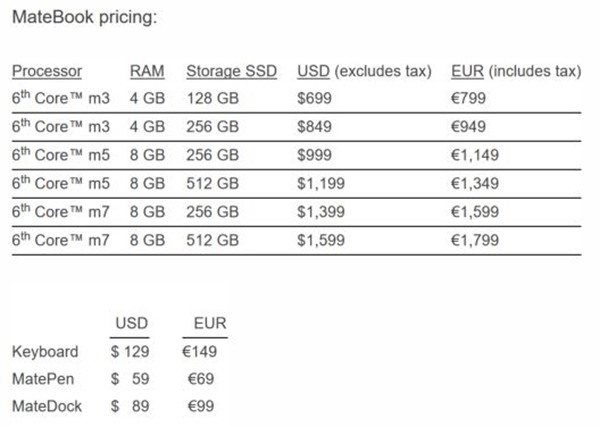
Task: Click the underlined EUR header in main table
Action: (x=469, y=71)
